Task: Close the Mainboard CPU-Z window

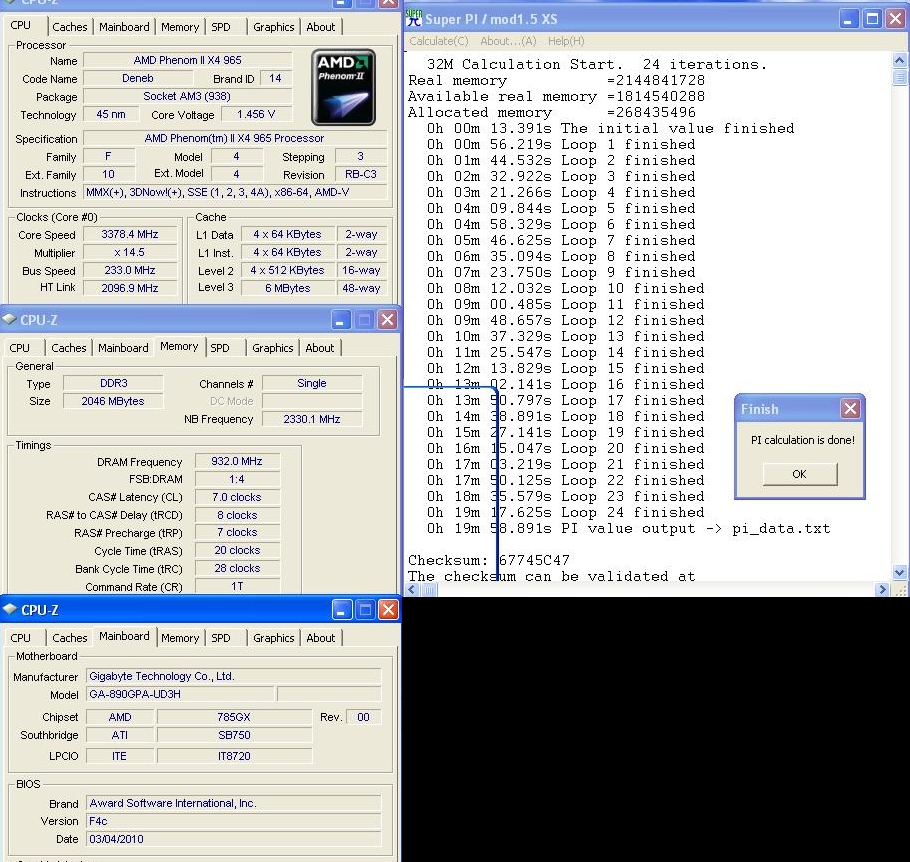Action: (388, 609)
